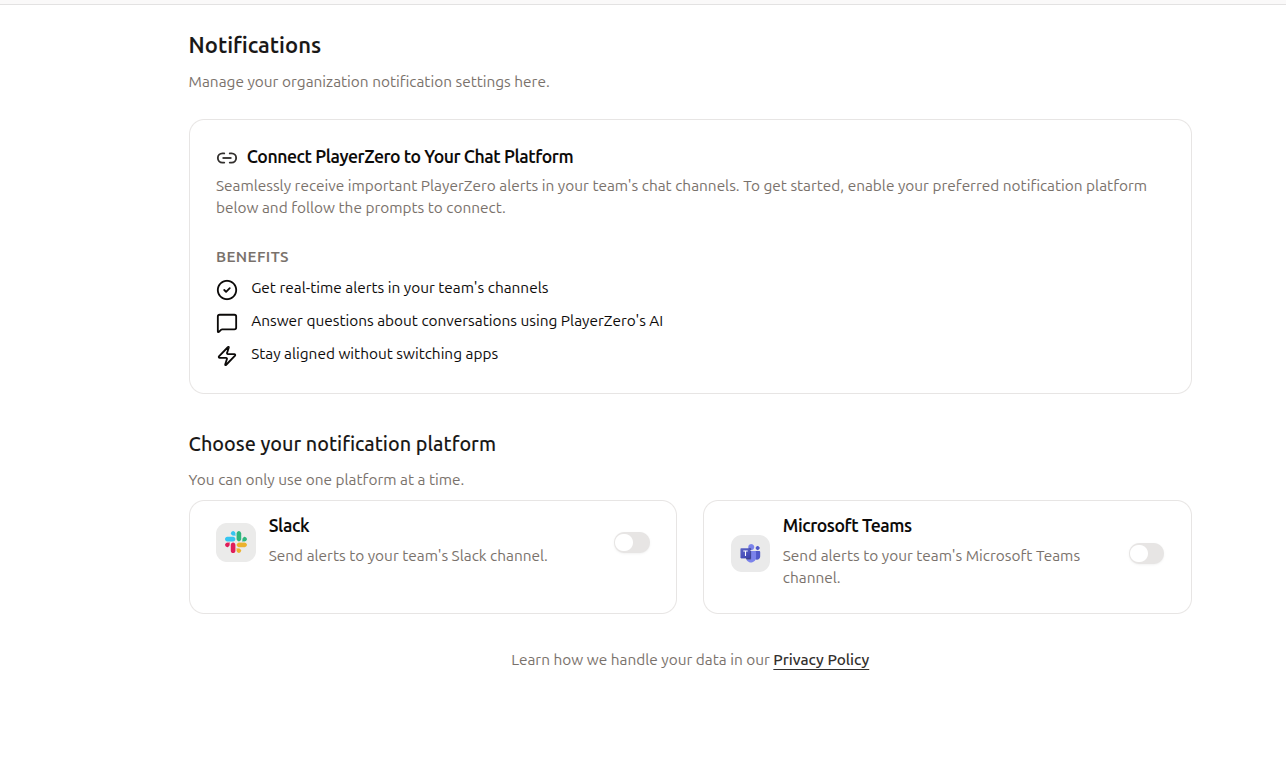Click the lightning bolt benefit icon
The image size is (1286, 758).
tap(226, 355)
